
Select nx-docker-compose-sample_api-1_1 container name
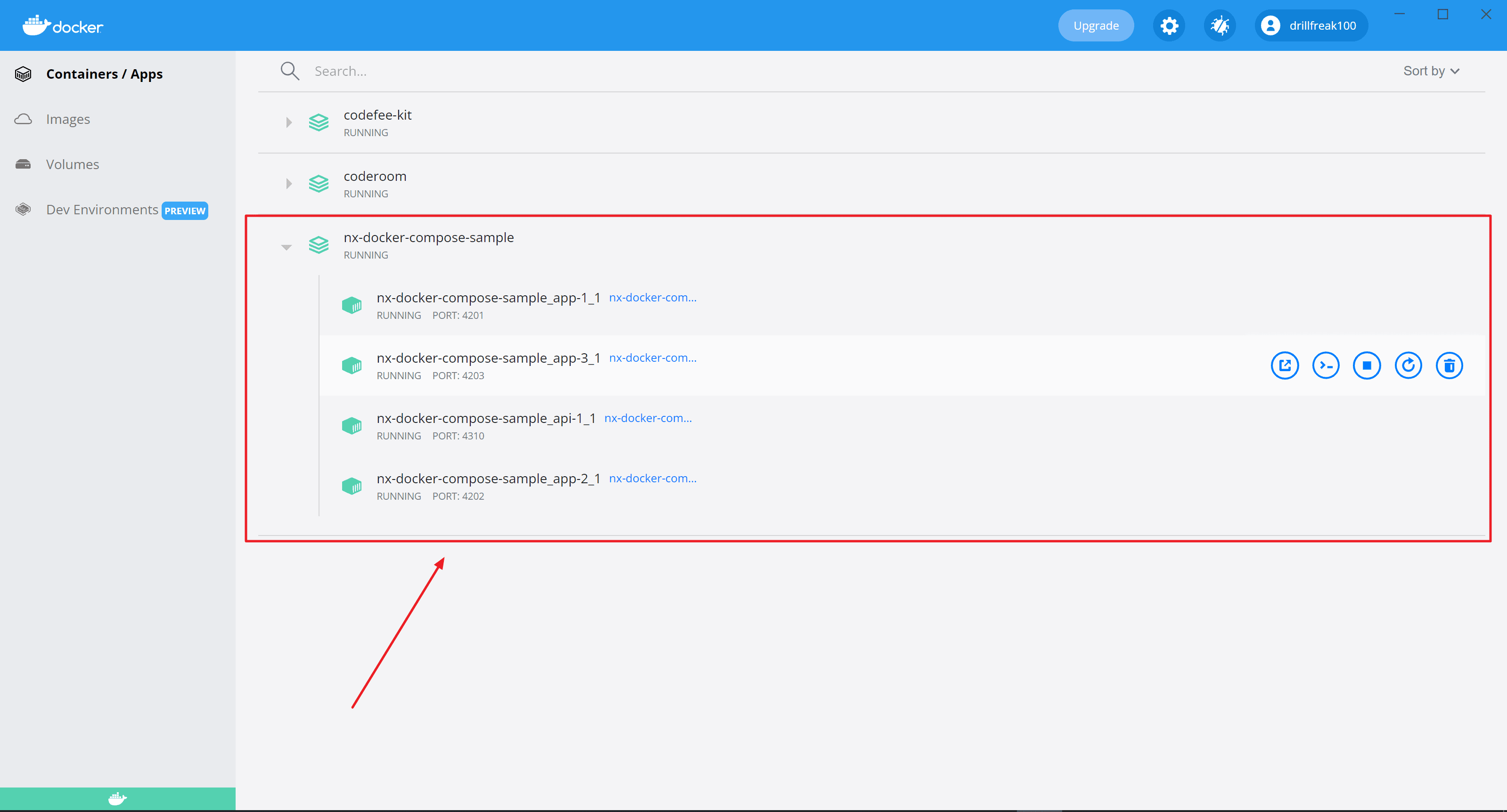[486, 418]
